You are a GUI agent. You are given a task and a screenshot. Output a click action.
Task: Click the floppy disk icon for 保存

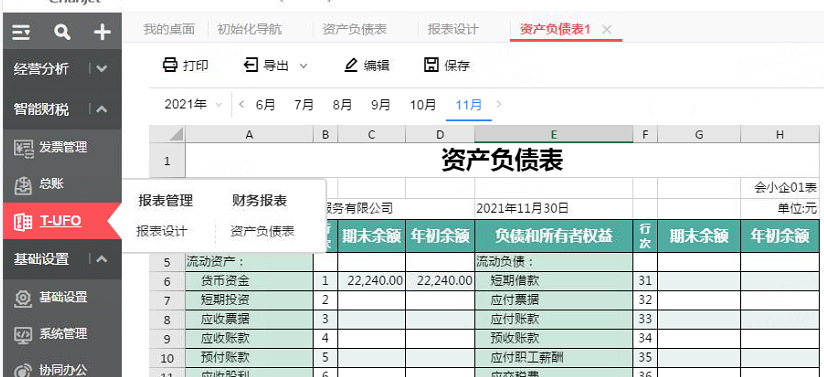(431, 65)
